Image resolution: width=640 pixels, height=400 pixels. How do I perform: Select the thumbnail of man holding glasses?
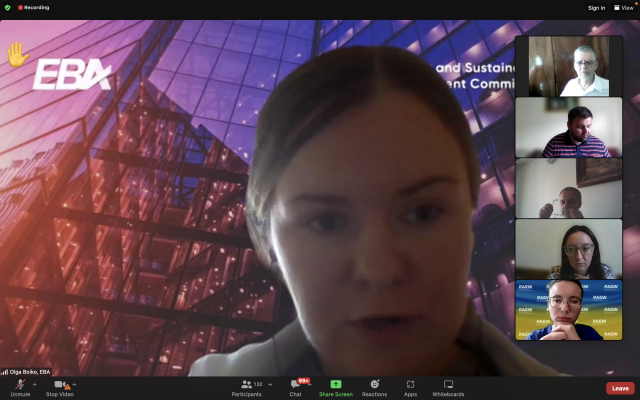point(569,188)
